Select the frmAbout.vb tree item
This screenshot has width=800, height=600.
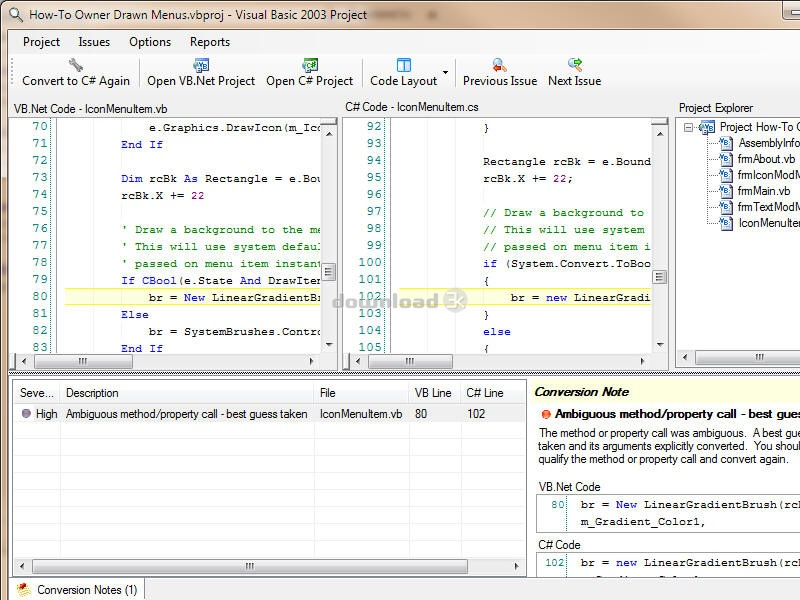pos(766,159)
